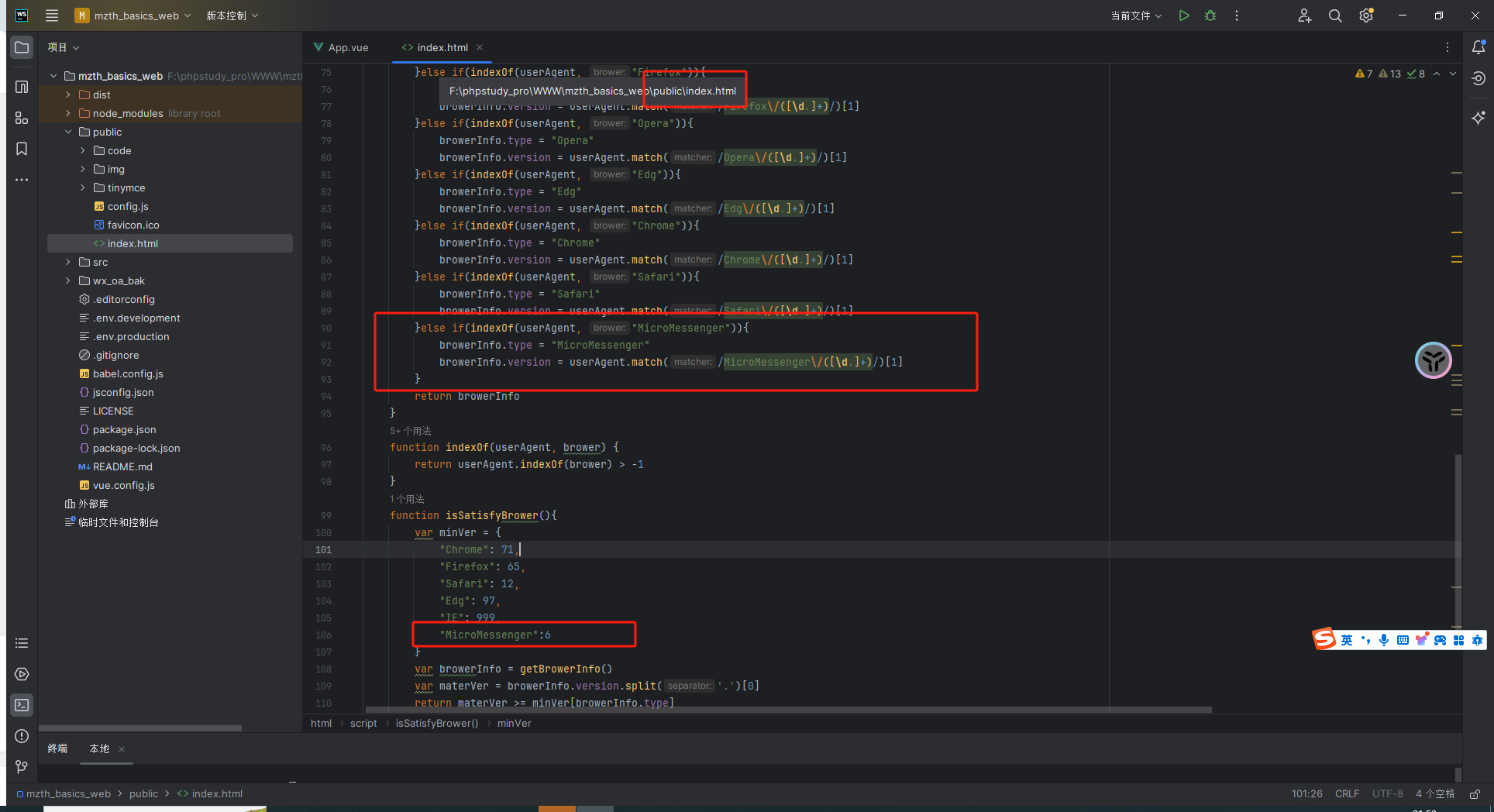Expand the wx_oa_bak folder

[68, 280]
